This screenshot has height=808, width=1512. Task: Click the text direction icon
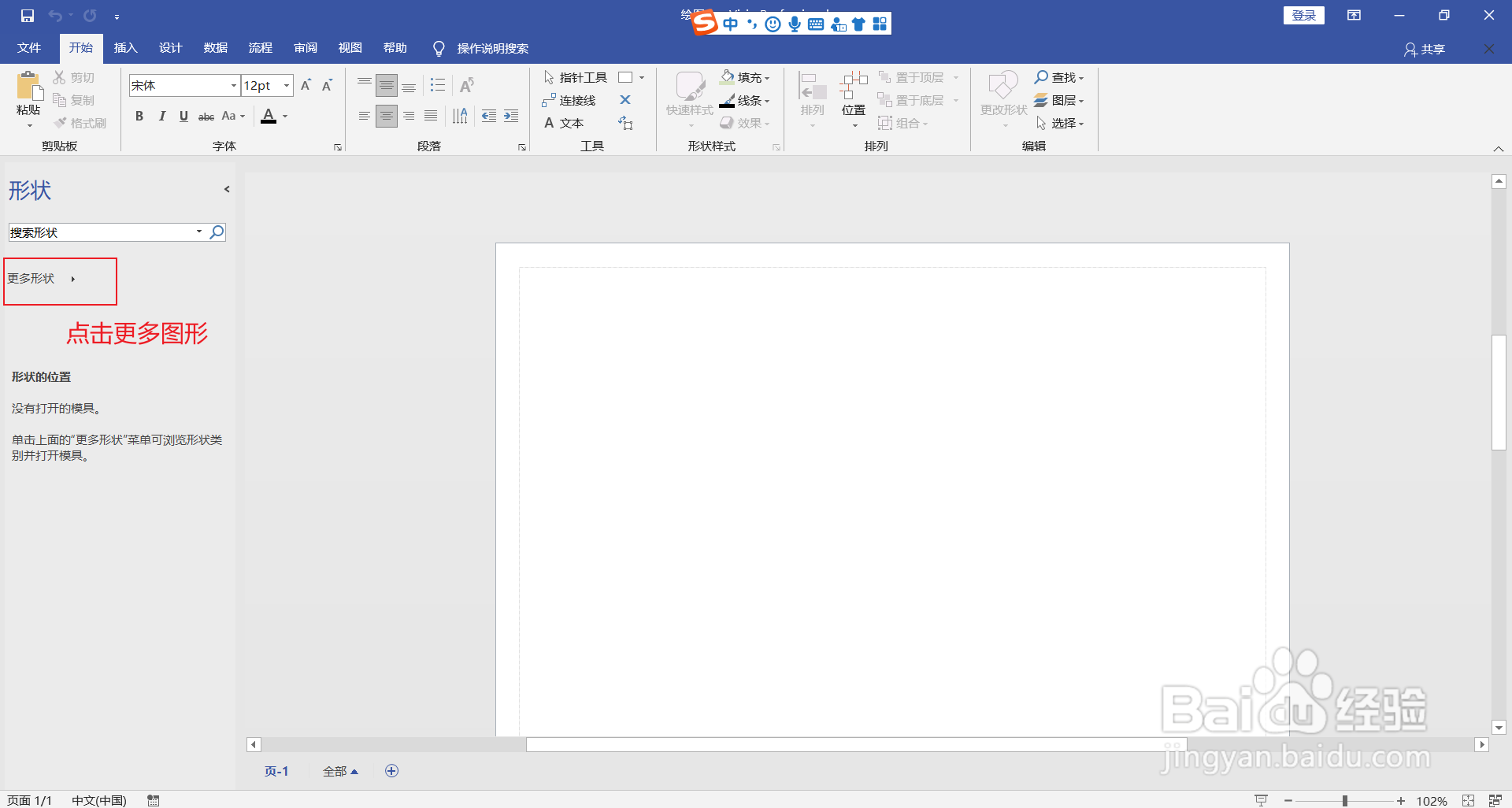(460, 117)
